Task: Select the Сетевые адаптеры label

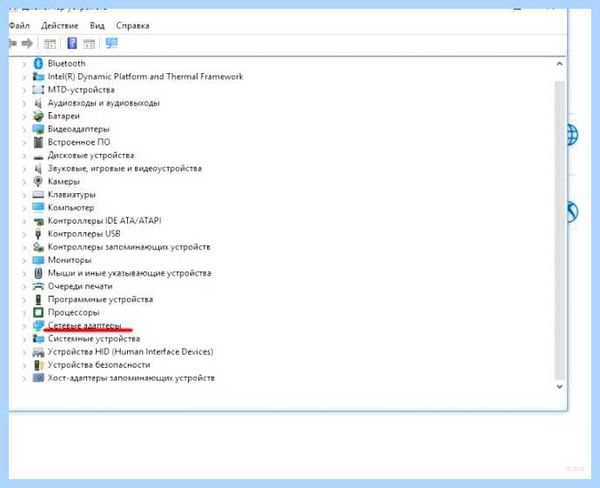Action: point(85,325)
